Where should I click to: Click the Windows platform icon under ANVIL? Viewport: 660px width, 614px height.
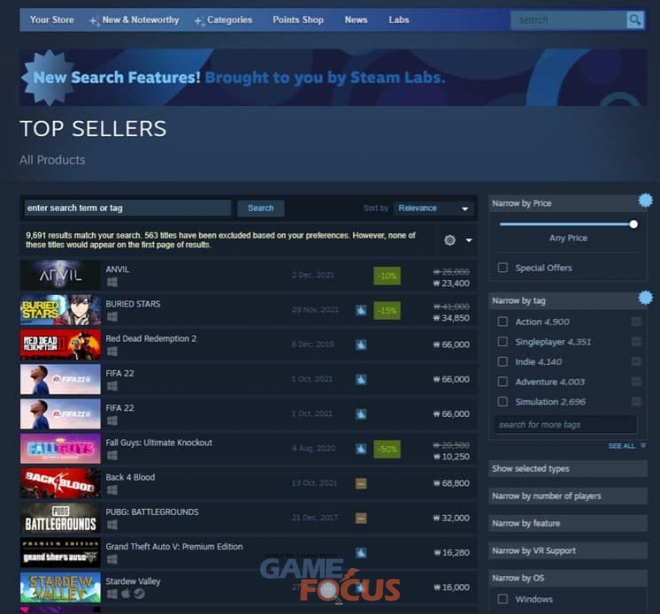112,282
